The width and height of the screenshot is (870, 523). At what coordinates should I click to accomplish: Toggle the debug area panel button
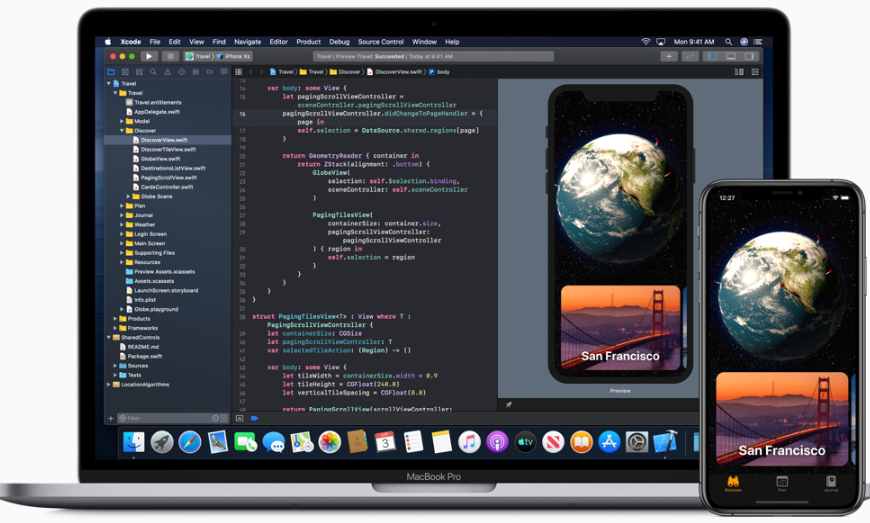[x=731, y=56]
